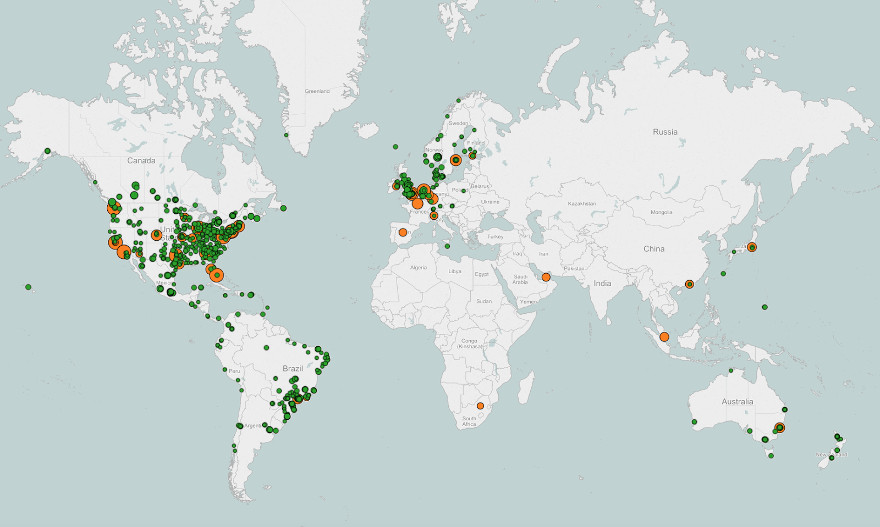
Task: Click the Canada country label
Action: click(141, 160)
